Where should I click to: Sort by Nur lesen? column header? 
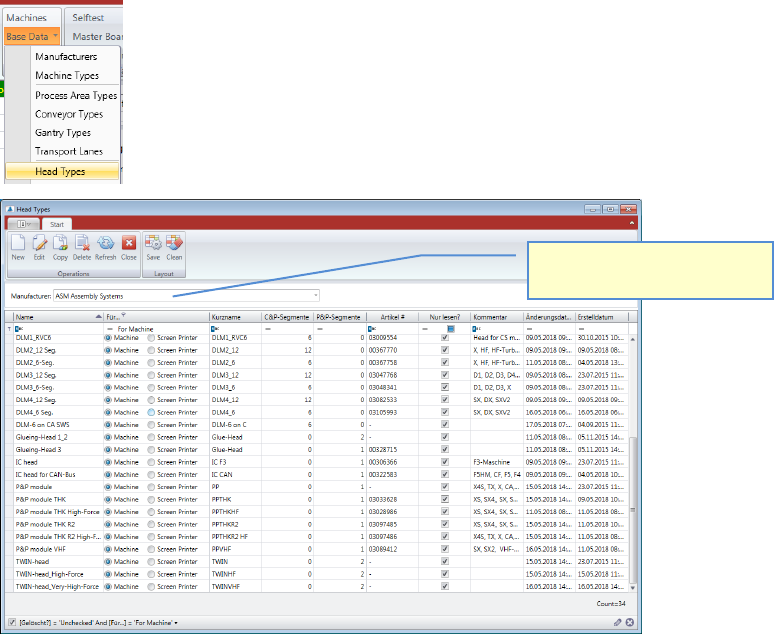[x=445, y=317]
